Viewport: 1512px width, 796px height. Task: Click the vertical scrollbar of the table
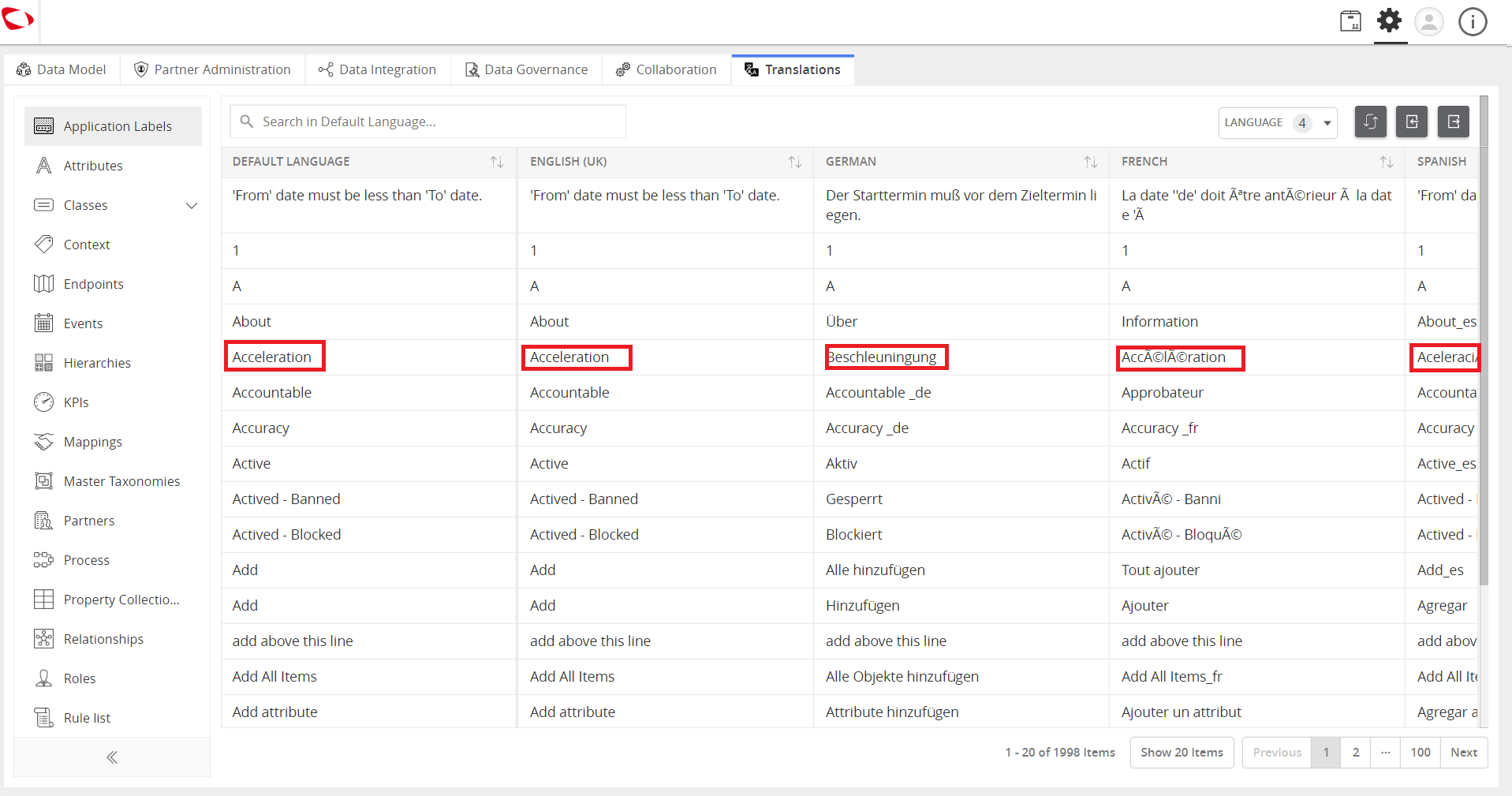point(1484,339)
